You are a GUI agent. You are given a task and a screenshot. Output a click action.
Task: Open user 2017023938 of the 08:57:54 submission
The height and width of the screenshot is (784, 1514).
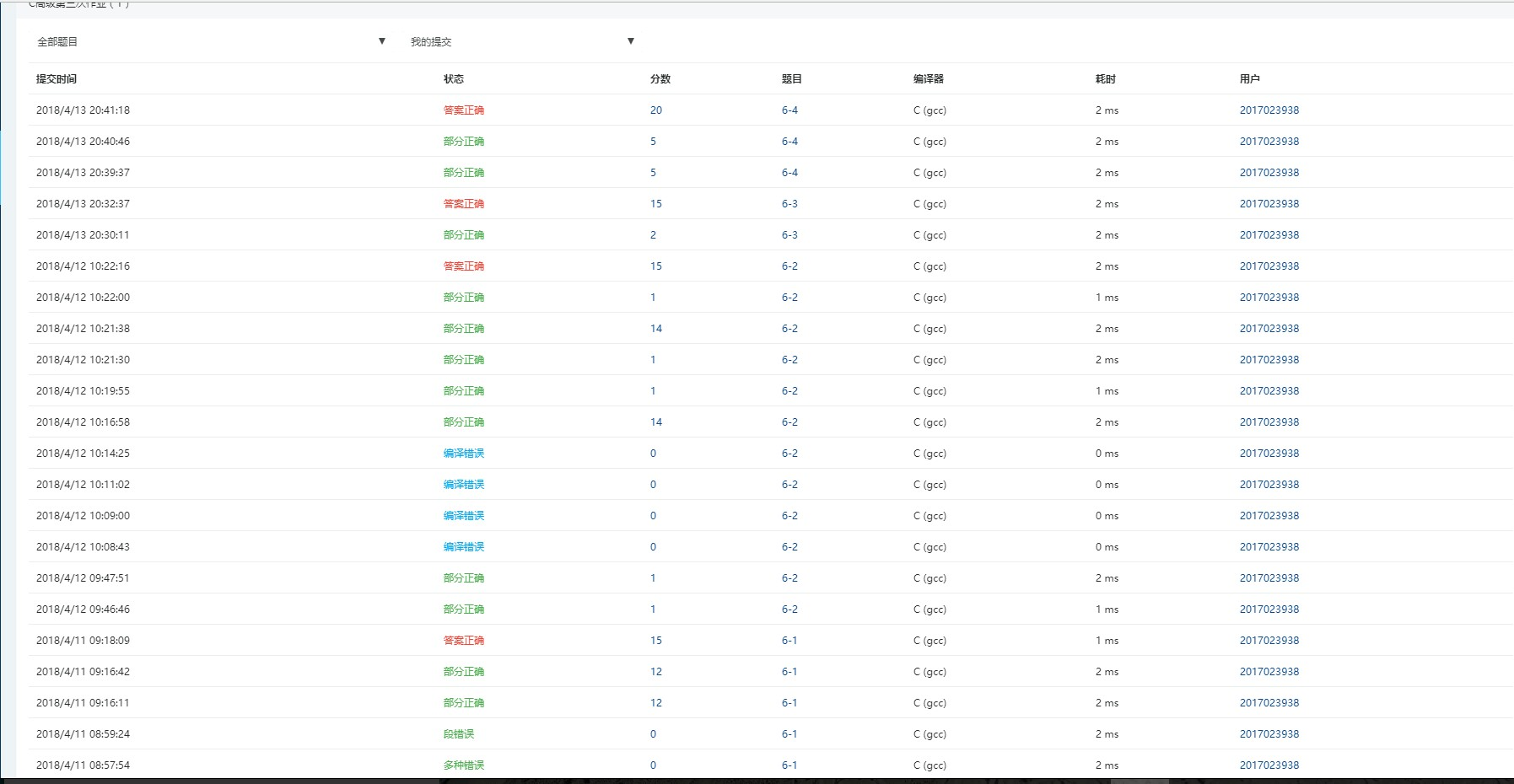pos(1269,765)
